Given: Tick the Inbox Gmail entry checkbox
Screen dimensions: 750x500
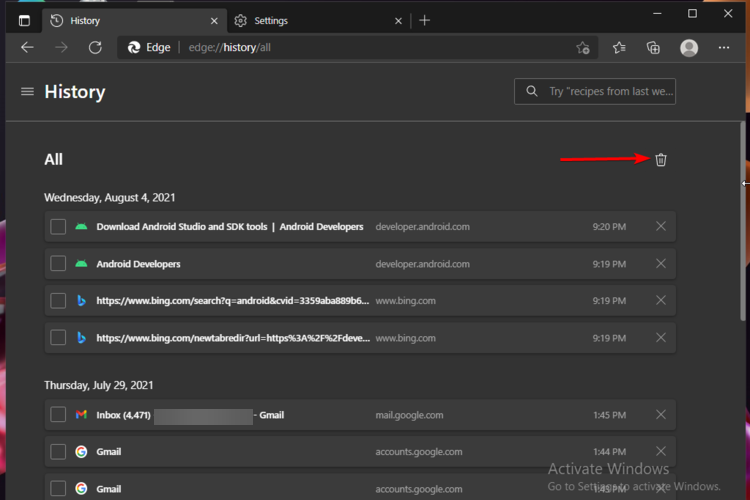Looking at the screenshot, I should click(58, 415).
